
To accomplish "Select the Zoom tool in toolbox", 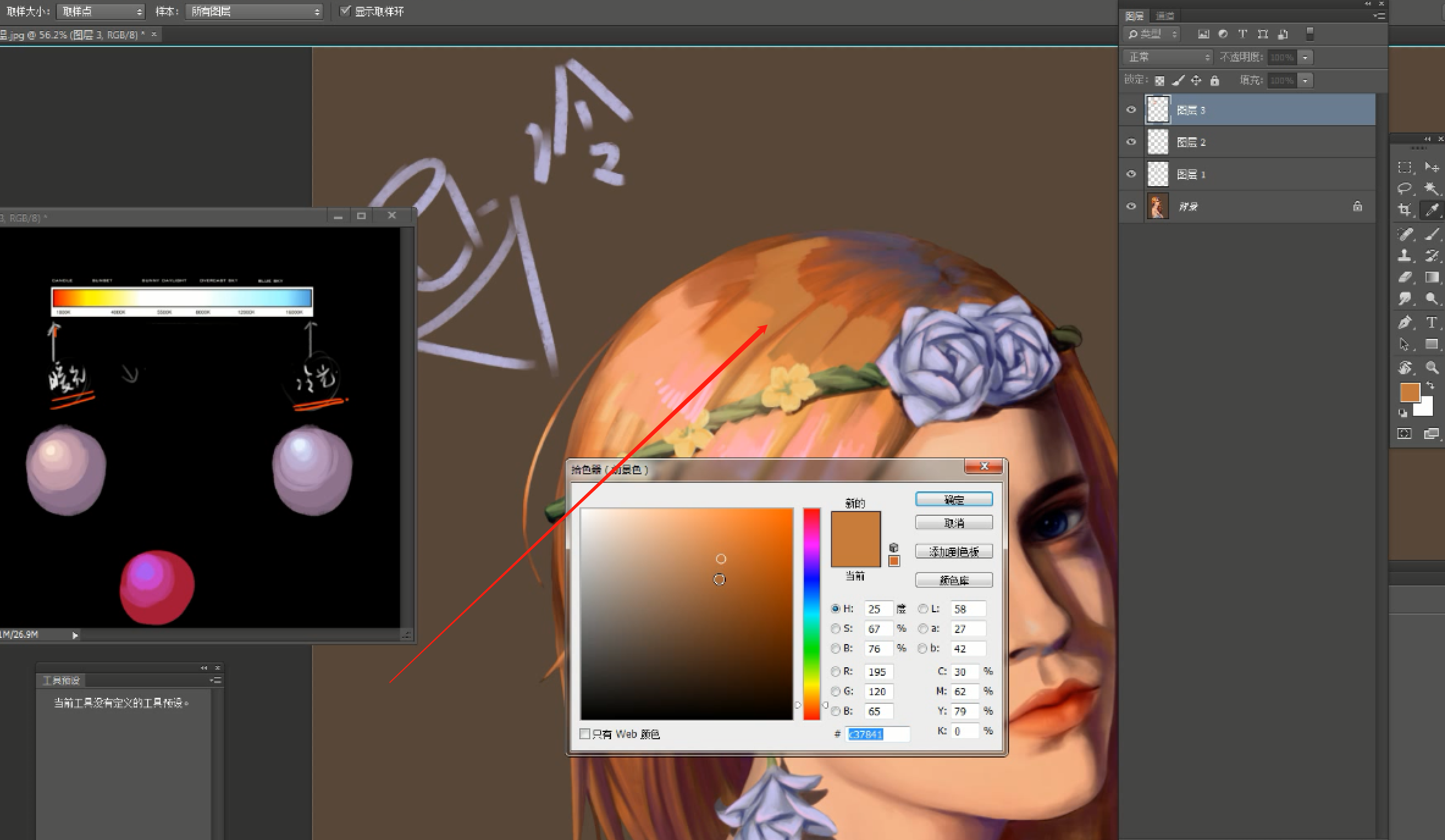I will 1432,367.
